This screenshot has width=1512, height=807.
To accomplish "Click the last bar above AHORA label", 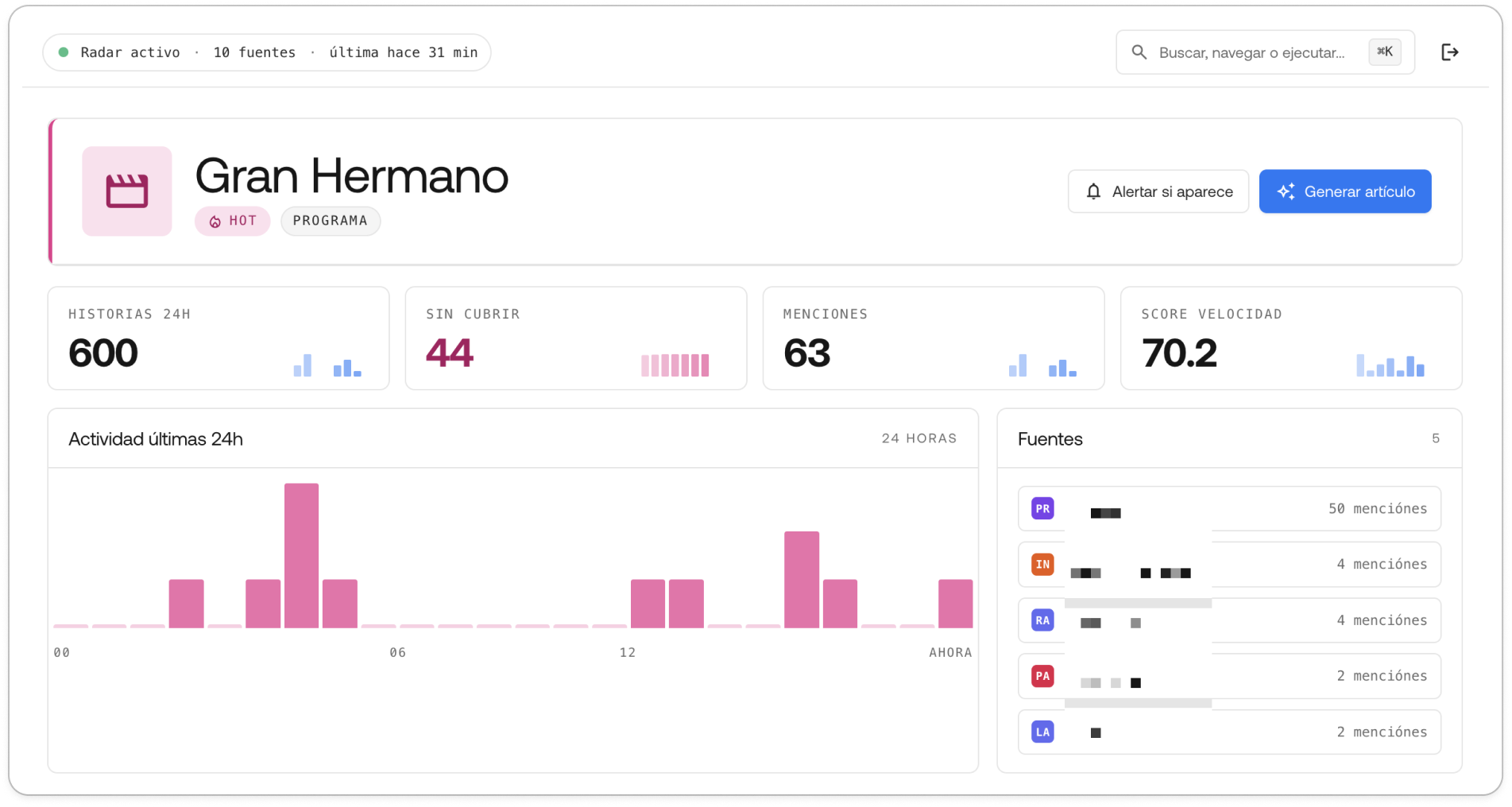I will click(x=955, y=604).
